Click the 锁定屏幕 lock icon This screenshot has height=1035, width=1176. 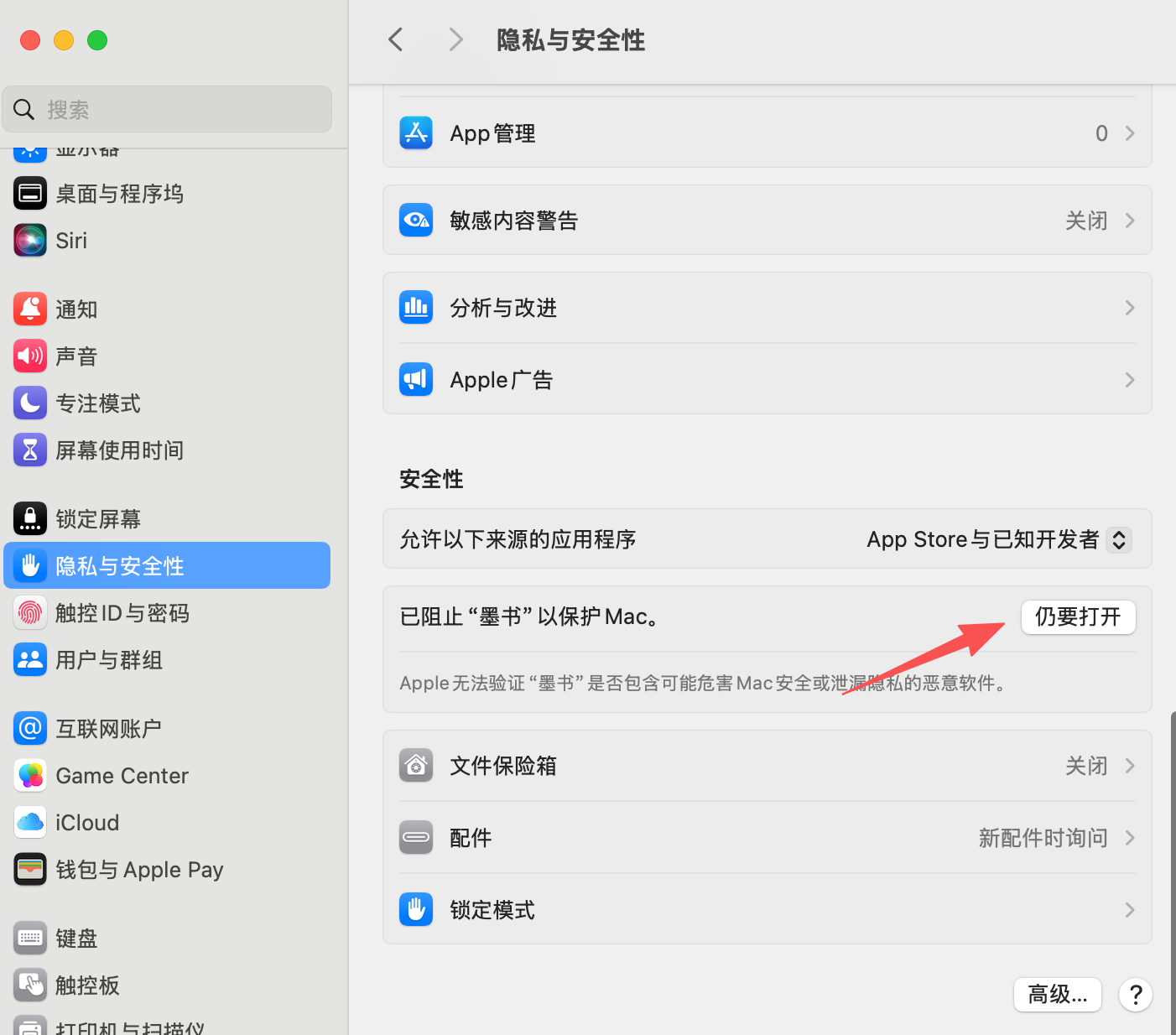(30, 519)
